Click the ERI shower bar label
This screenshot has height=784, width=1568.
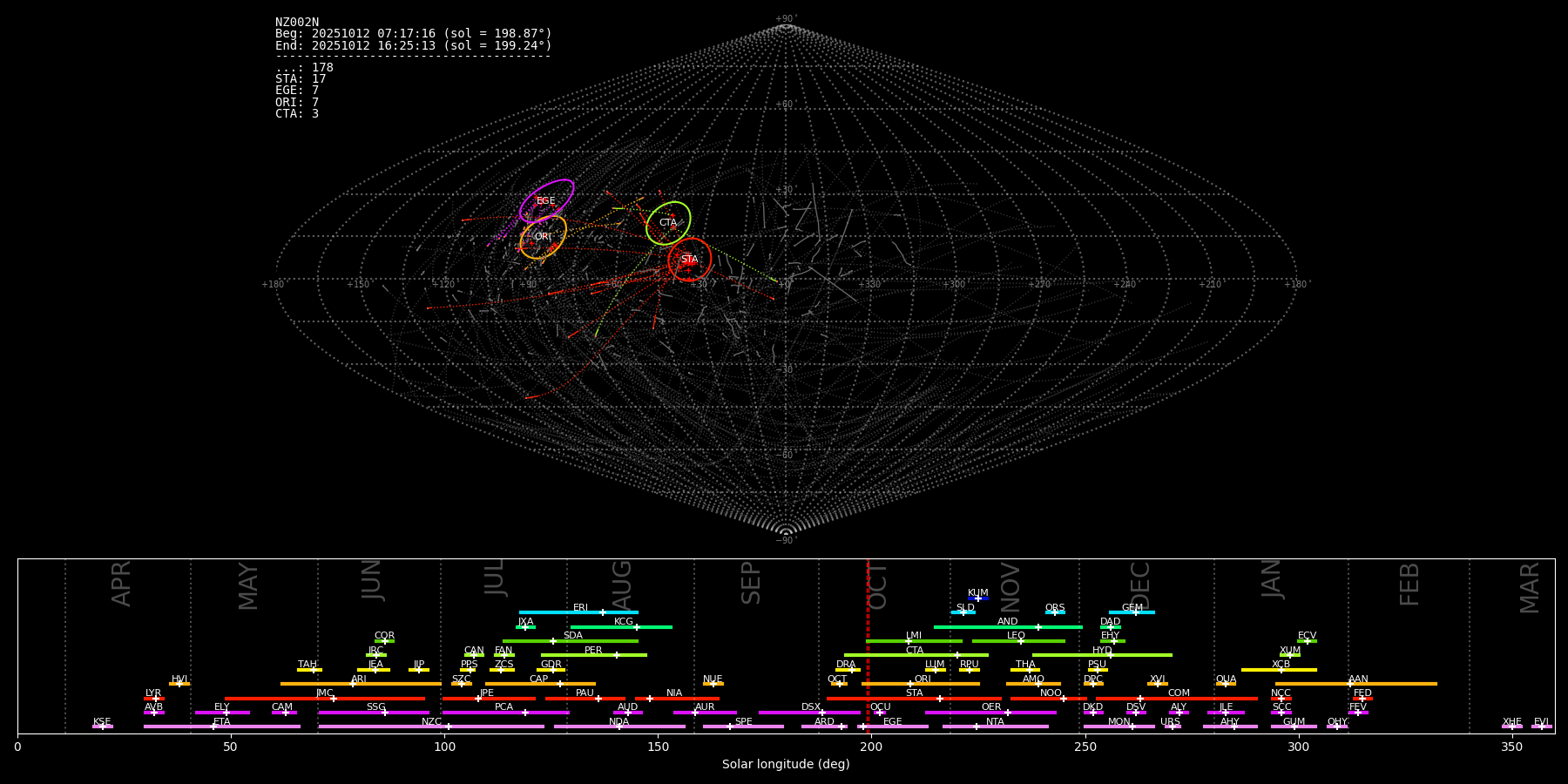click(x=580, y=608)
